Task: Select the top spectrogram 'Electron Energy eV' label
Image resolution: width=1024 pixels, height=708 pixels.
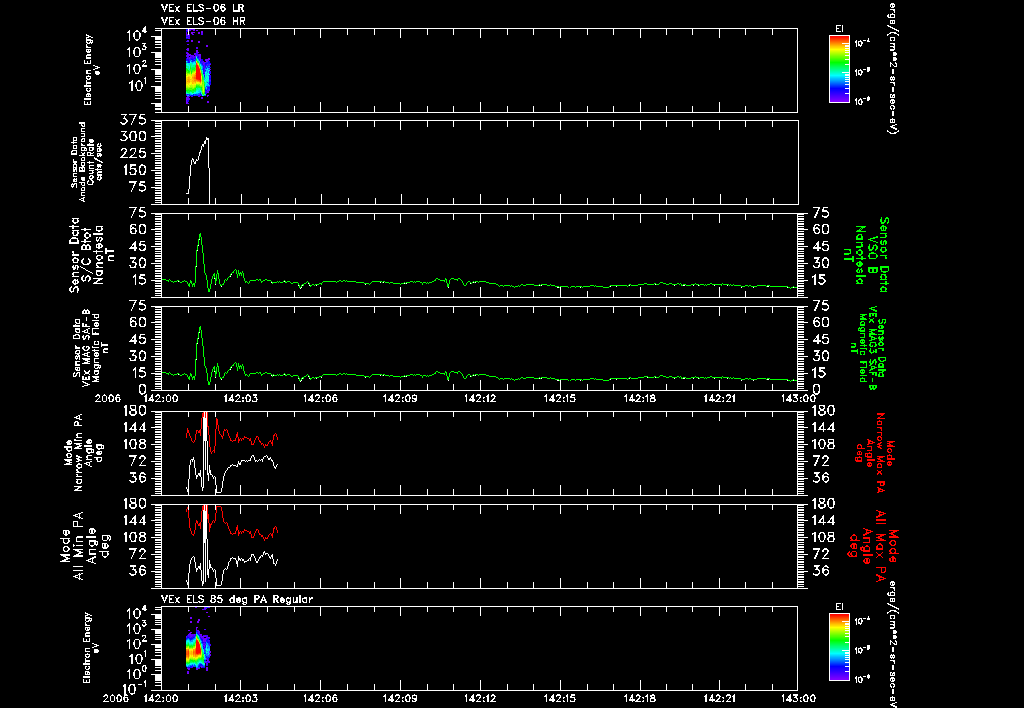Action: [x=91, y=70]
